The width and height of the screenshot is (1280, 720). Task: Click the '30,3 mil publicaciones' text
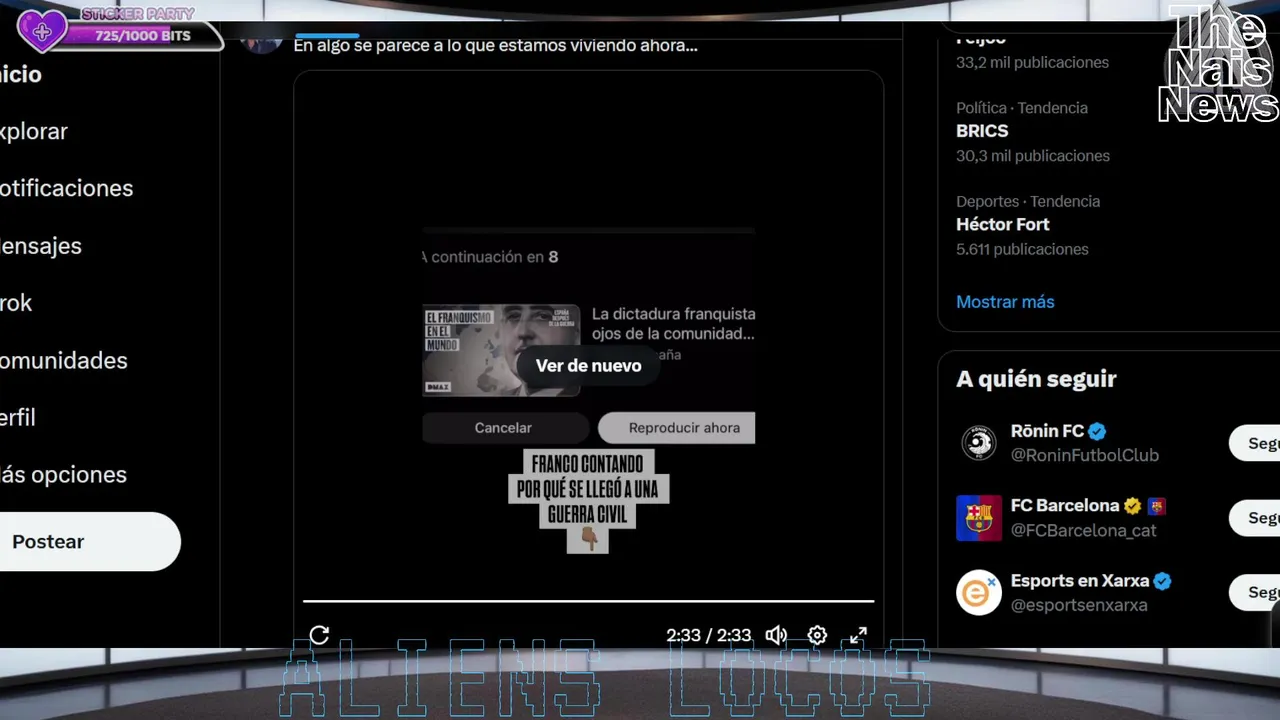click(x=1033, y=155)
